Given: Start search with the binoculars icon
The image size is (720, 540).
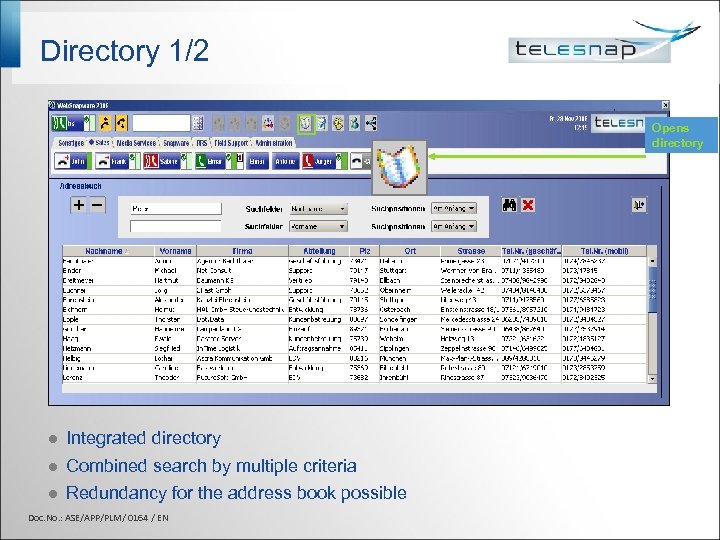Looking at the screenshot, I should (x=509, y=205).
